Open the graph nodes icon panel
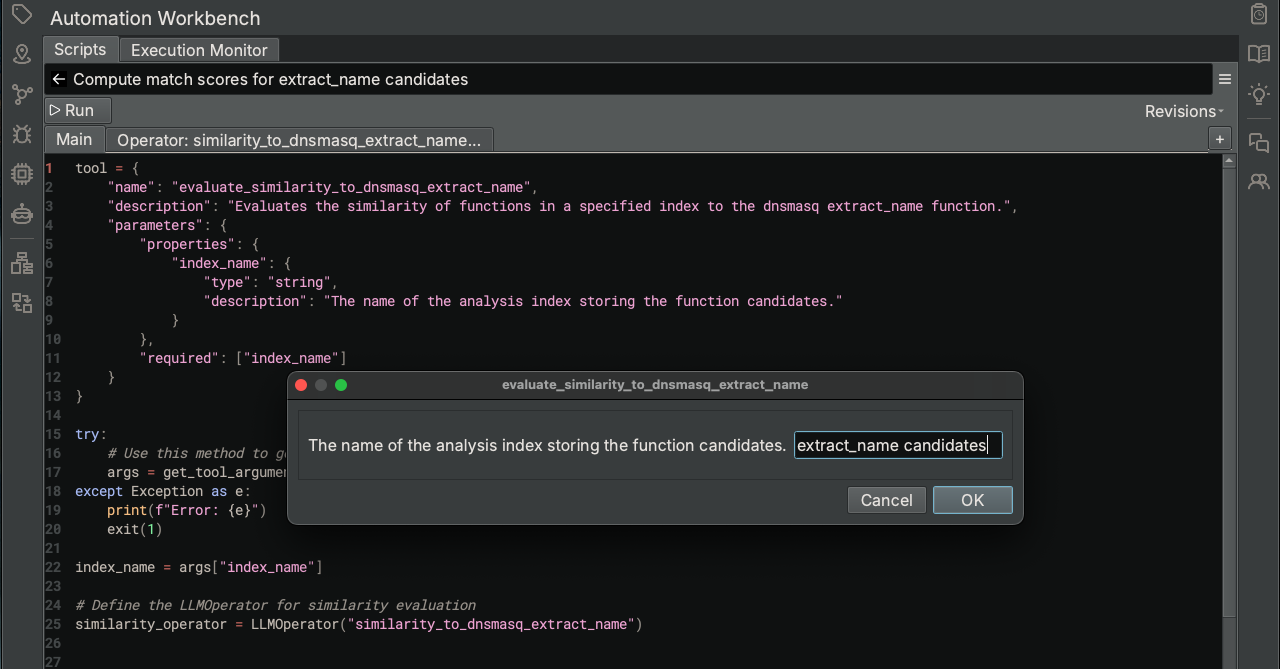Image resolution: width=1280 pixels, height=669 pixels. click(21, 95)
